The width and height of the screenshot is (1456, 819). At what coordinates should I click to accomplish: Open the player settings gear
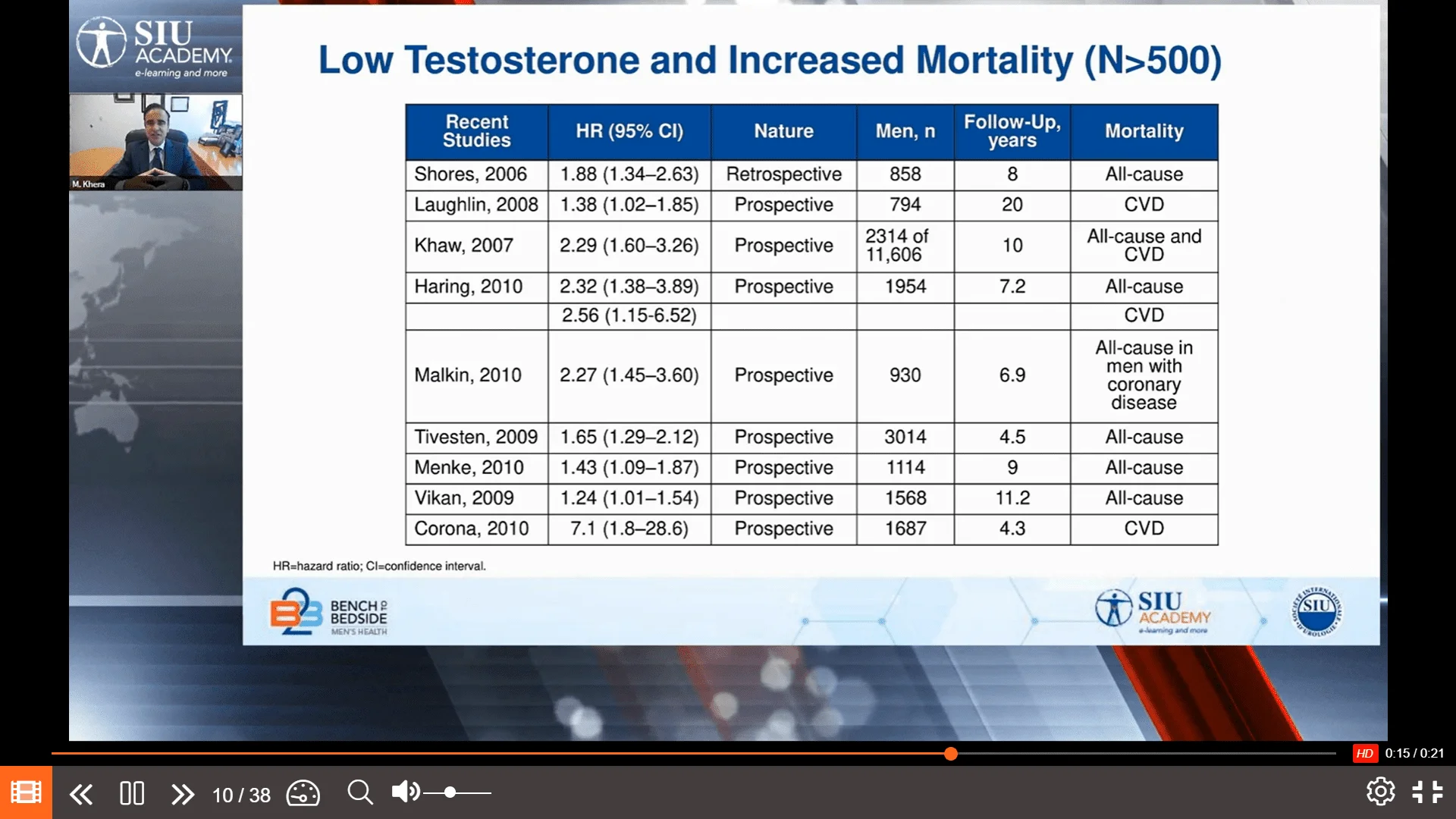coord(1381,792)
